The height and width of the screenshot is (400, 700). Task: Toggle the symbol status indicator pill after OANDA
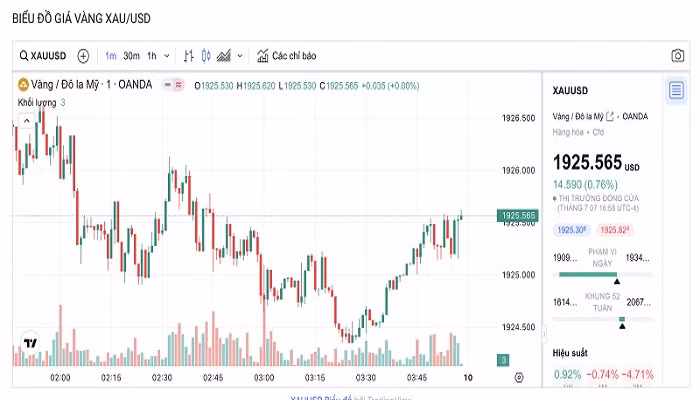[x=174, y=85]
